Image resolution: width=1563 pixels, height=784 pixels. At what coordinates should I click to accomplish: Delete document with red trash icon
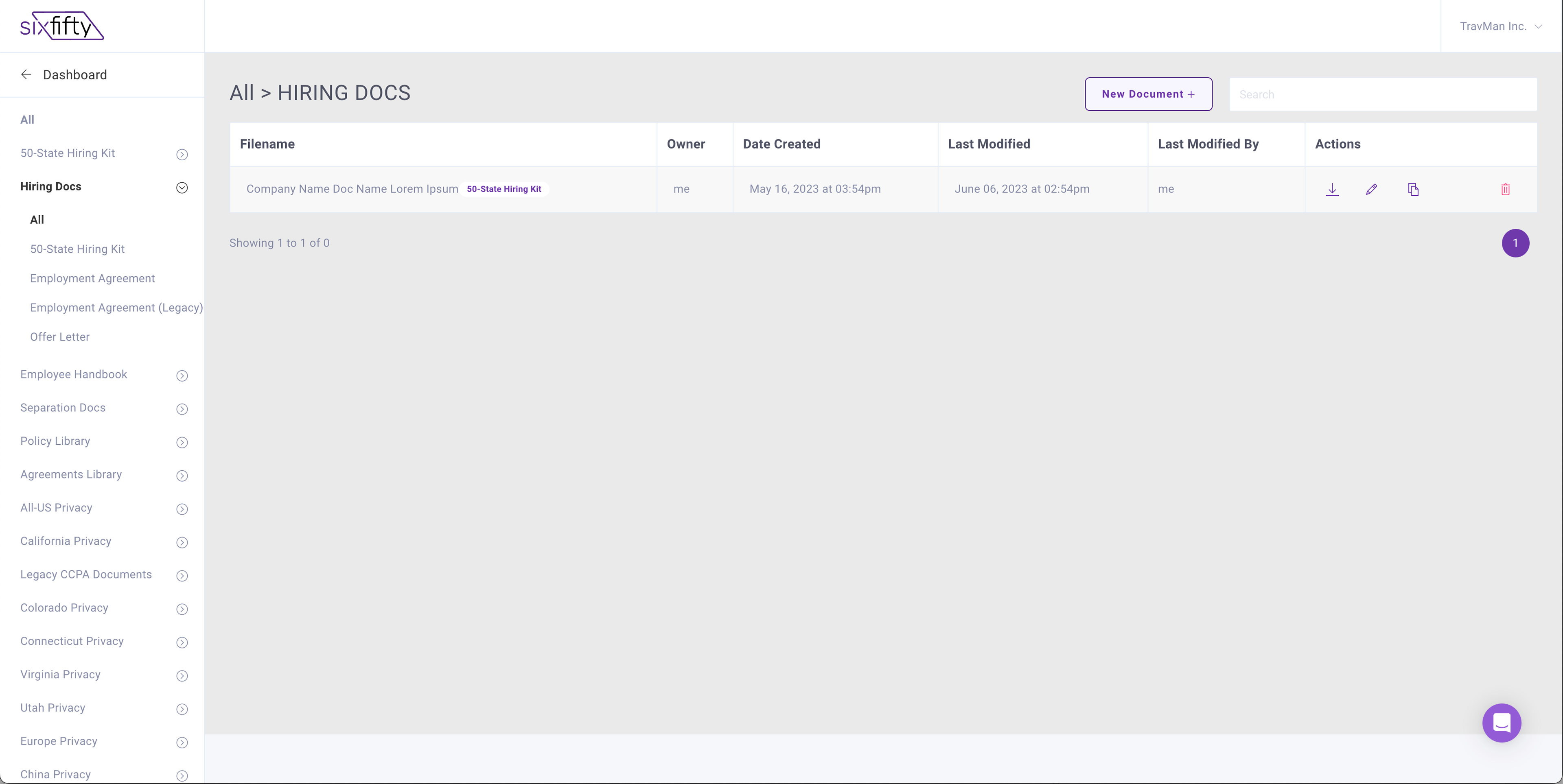(x=1505, y=189)
